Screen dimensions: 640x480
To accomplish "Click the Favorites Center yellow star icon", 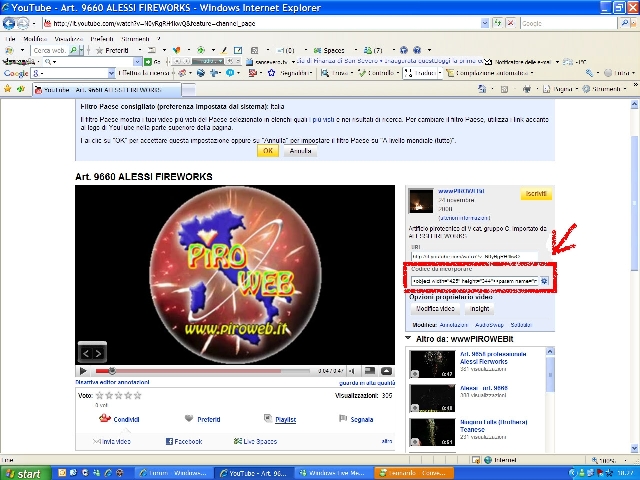I will coord(7,89).
